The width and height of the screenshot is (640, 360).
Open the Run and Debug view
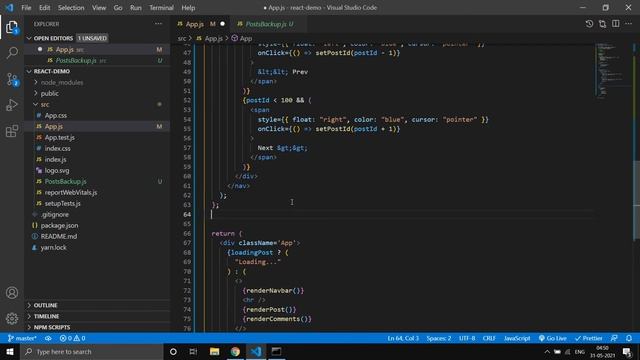(x=12, y=105)
